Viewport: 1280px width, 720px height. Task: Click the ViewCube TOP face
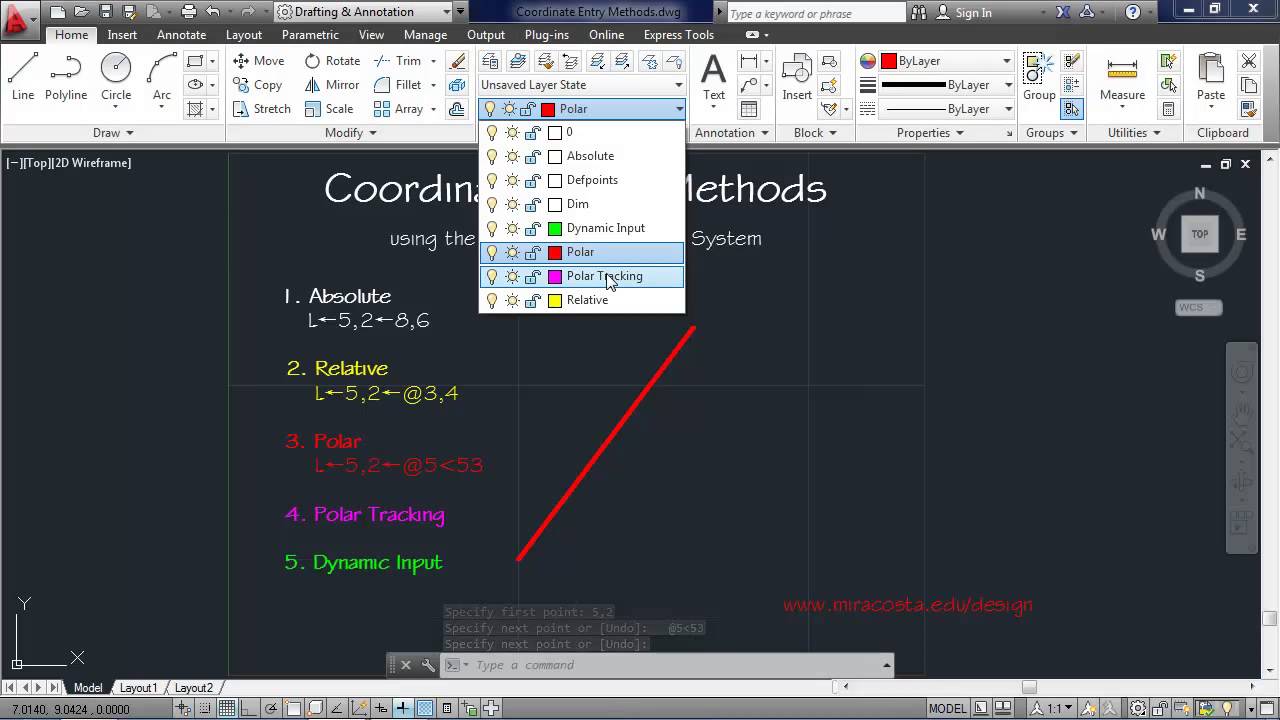point(1199,234)
